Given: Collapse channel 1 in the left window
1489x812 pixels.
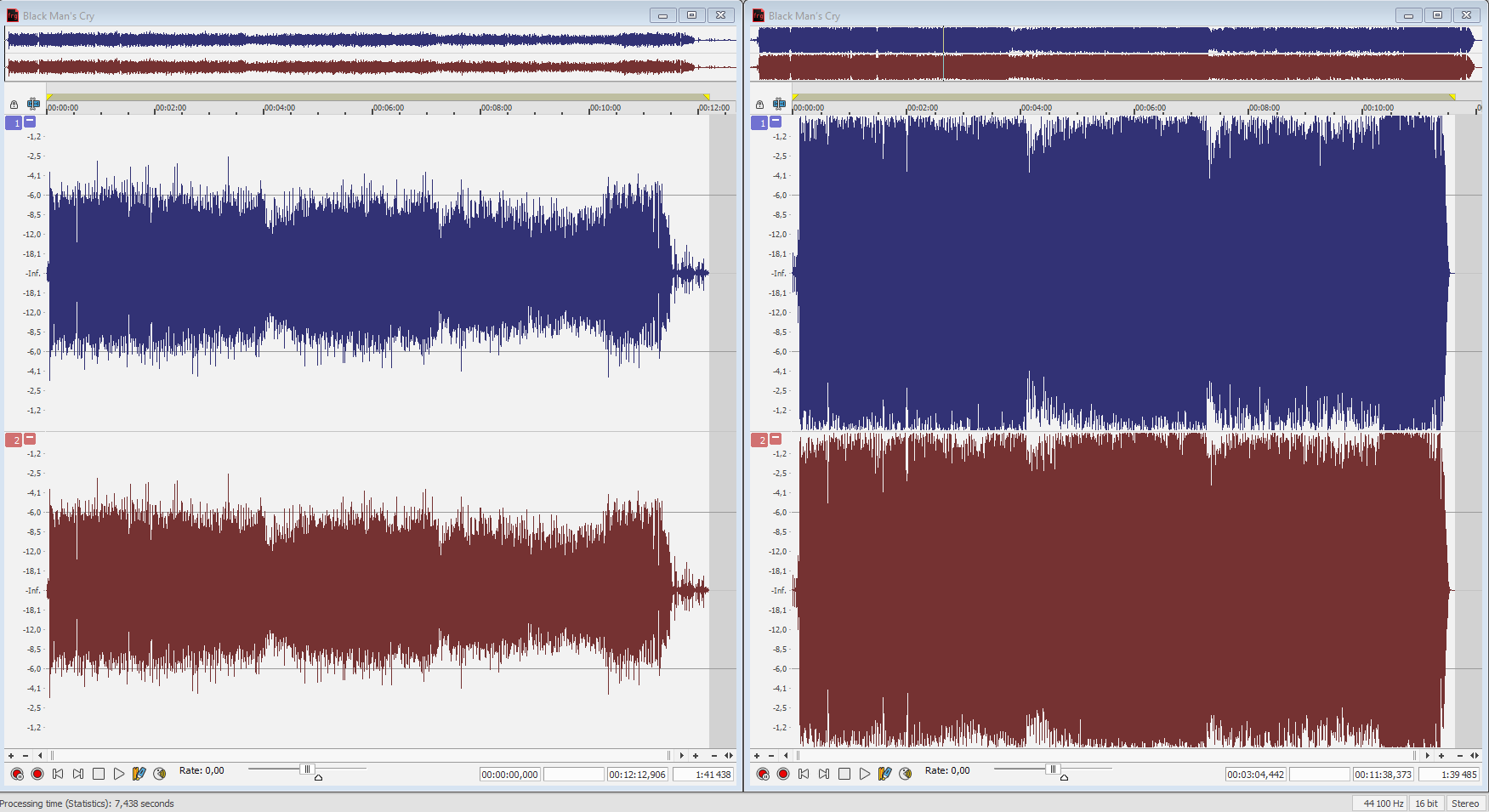Looking at the screenshot, I should 30,122.
